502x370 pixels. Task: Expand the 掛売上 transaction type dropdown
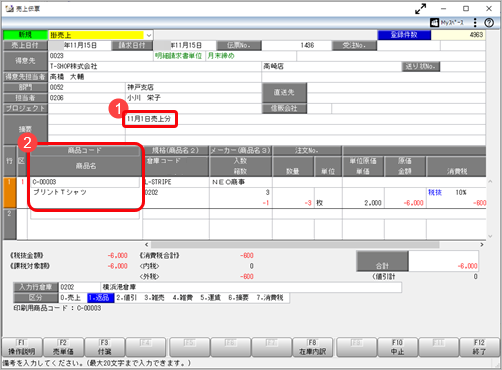[x=149, y=35]
